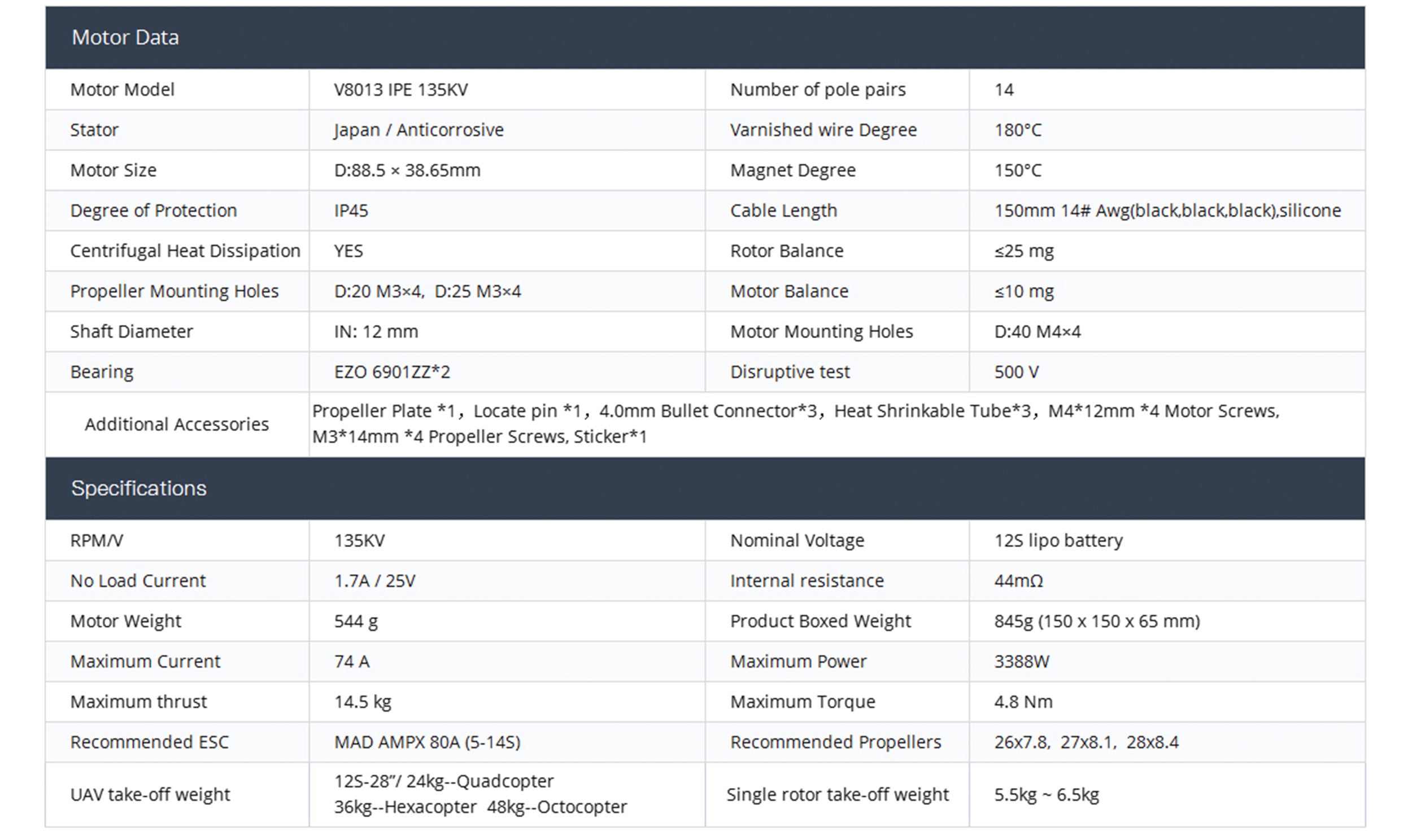1412x840 pixels.
Task: Click the Centrifugal Heat Dissipation label
Action: pyautogui.click(x=185, y=251)
